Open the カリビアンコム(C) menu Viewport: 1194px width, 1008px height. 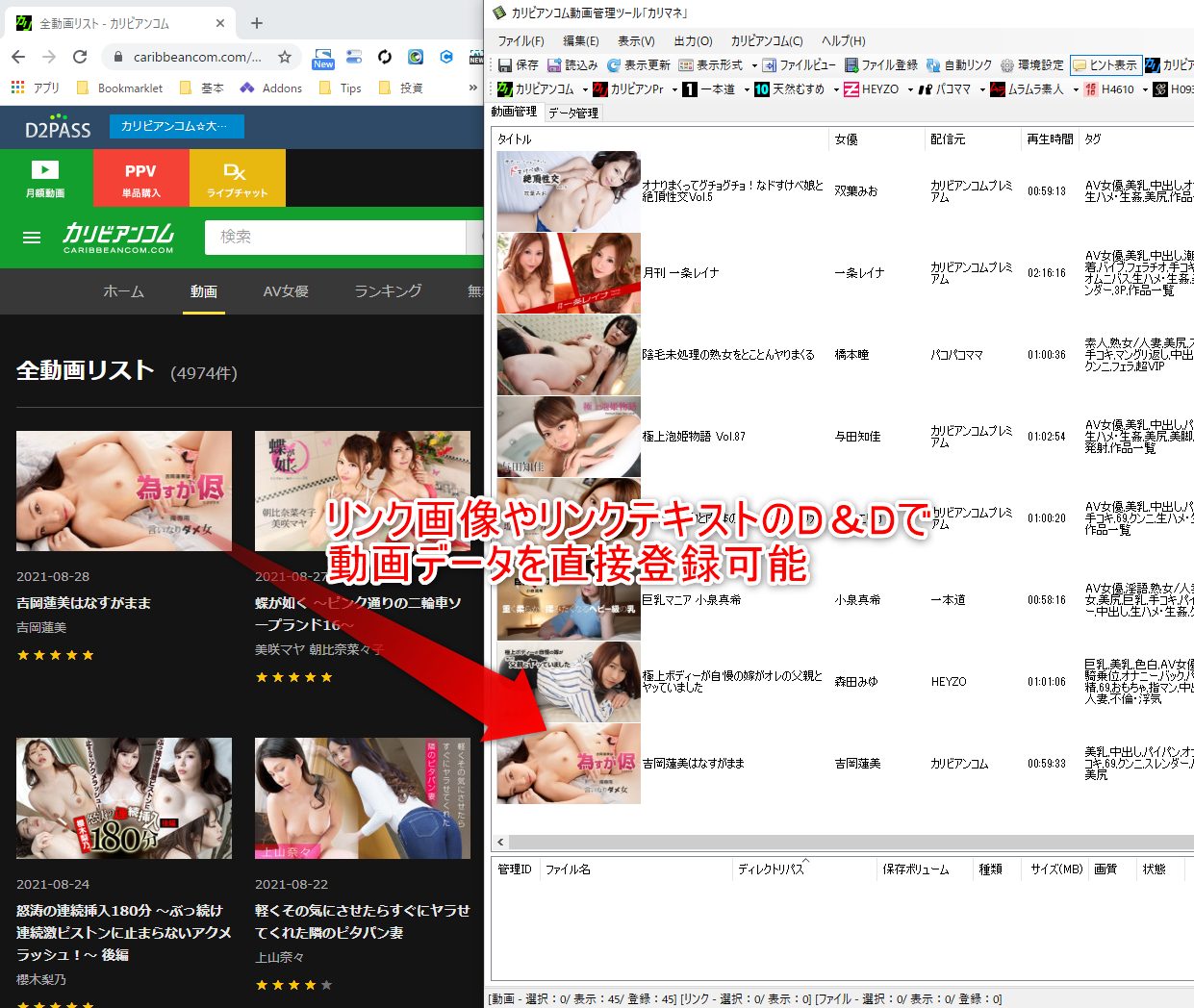pos(767,41)
